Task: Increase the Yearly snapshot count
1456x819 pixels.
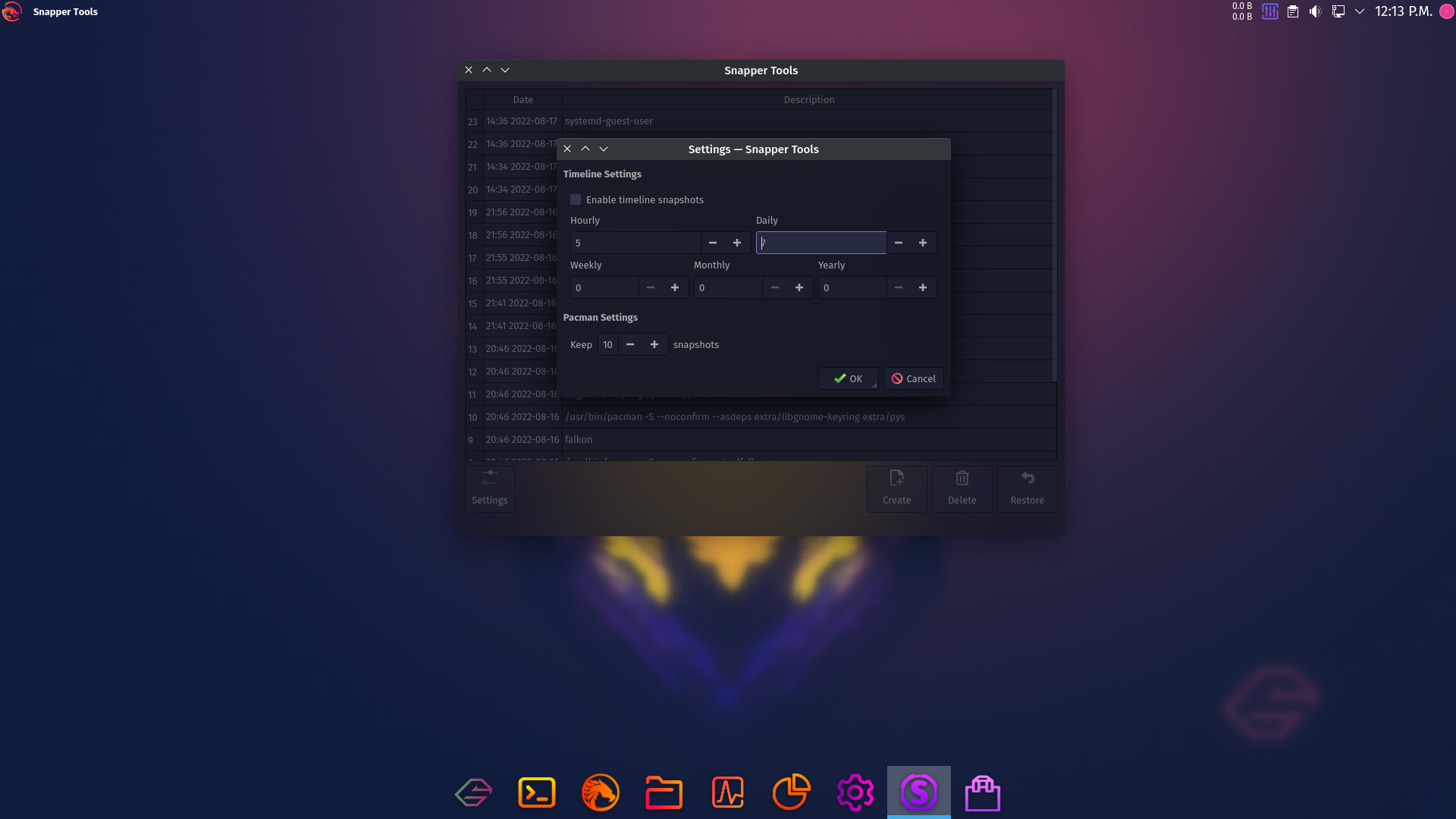Action: 923,287
